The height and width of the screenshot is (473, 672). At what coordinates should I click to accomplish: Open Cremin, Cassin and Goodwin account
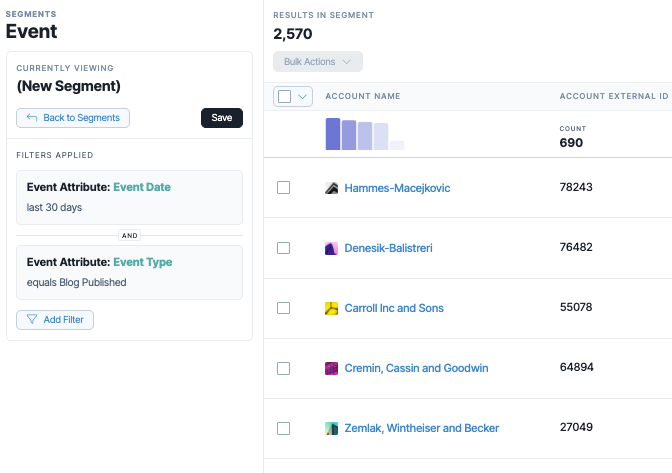[416, 368]
